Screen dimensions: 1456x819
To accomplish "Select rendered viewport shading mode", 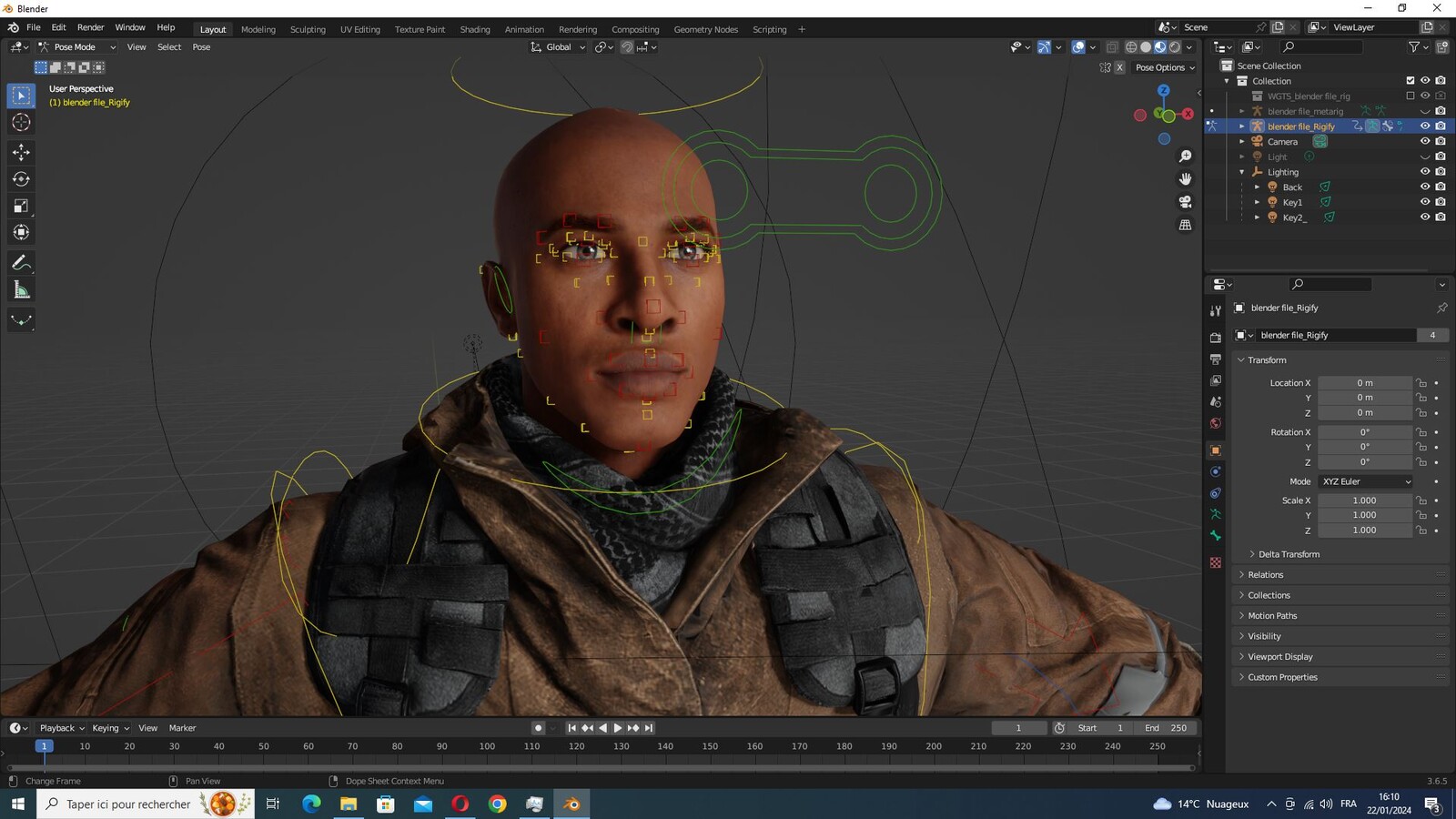I will point(1175,47).
